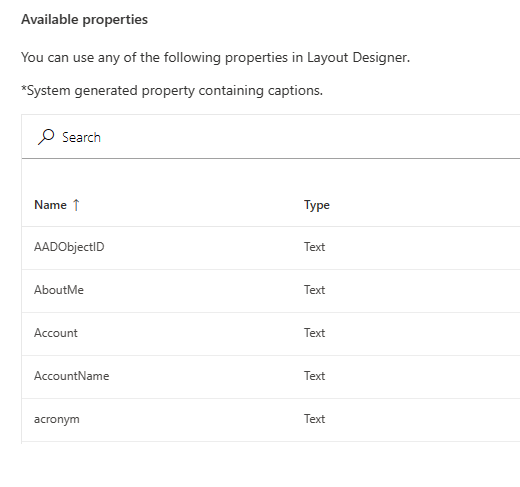Focus the Search properties field
The image size is (520, 487).
coord(271,137)
